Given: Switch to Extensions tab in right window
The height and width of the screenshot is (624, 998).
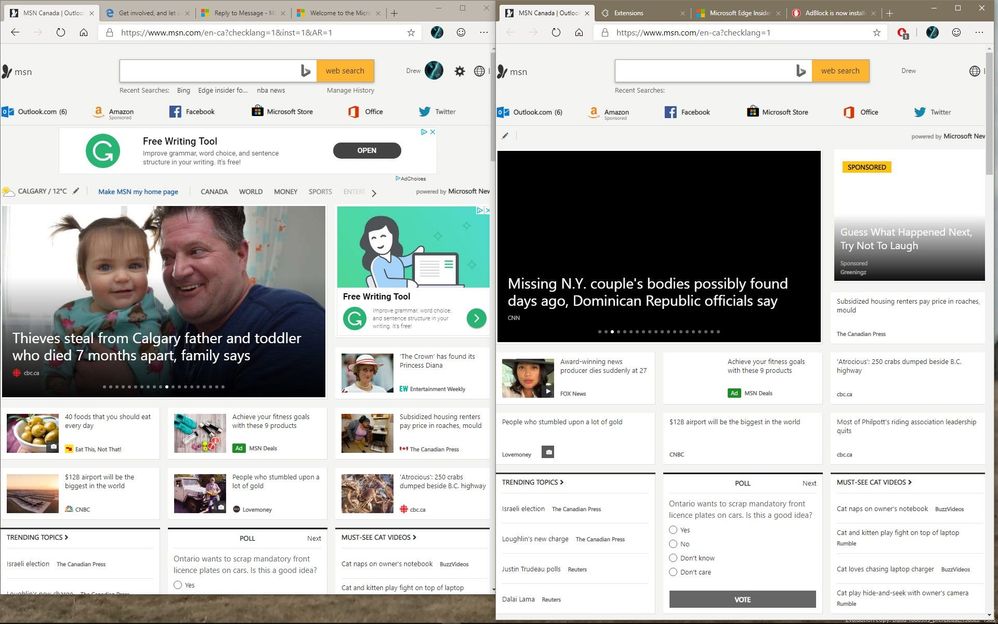Looking at the screenshot, I should click(643, 13).
